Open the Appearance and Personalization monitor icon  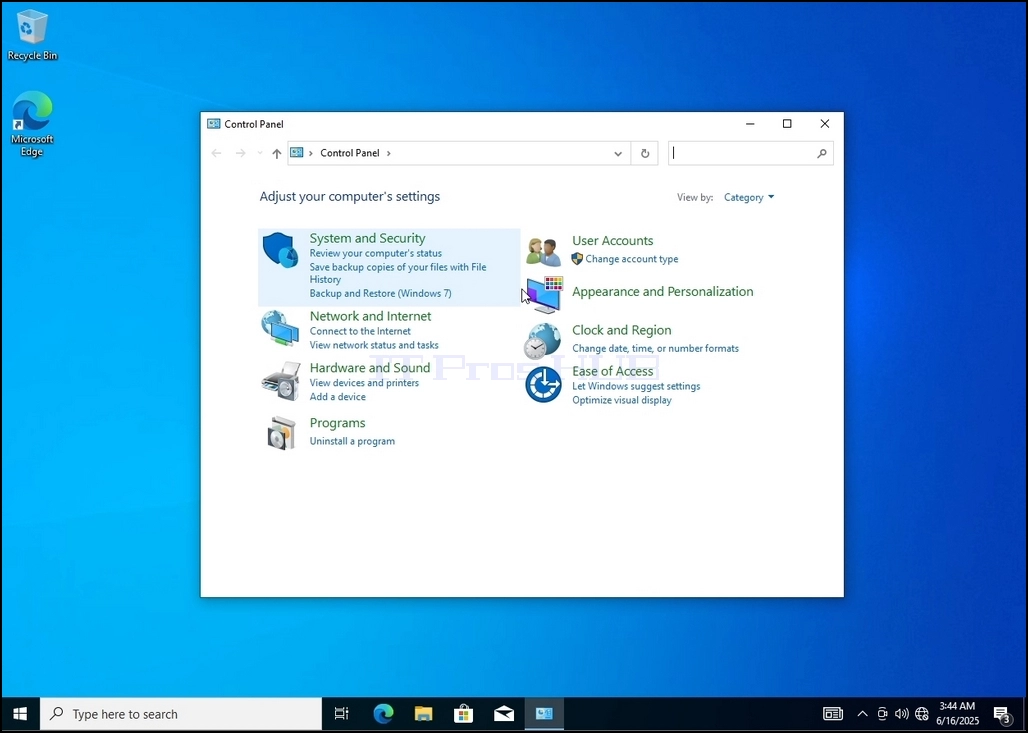[544, 294]
